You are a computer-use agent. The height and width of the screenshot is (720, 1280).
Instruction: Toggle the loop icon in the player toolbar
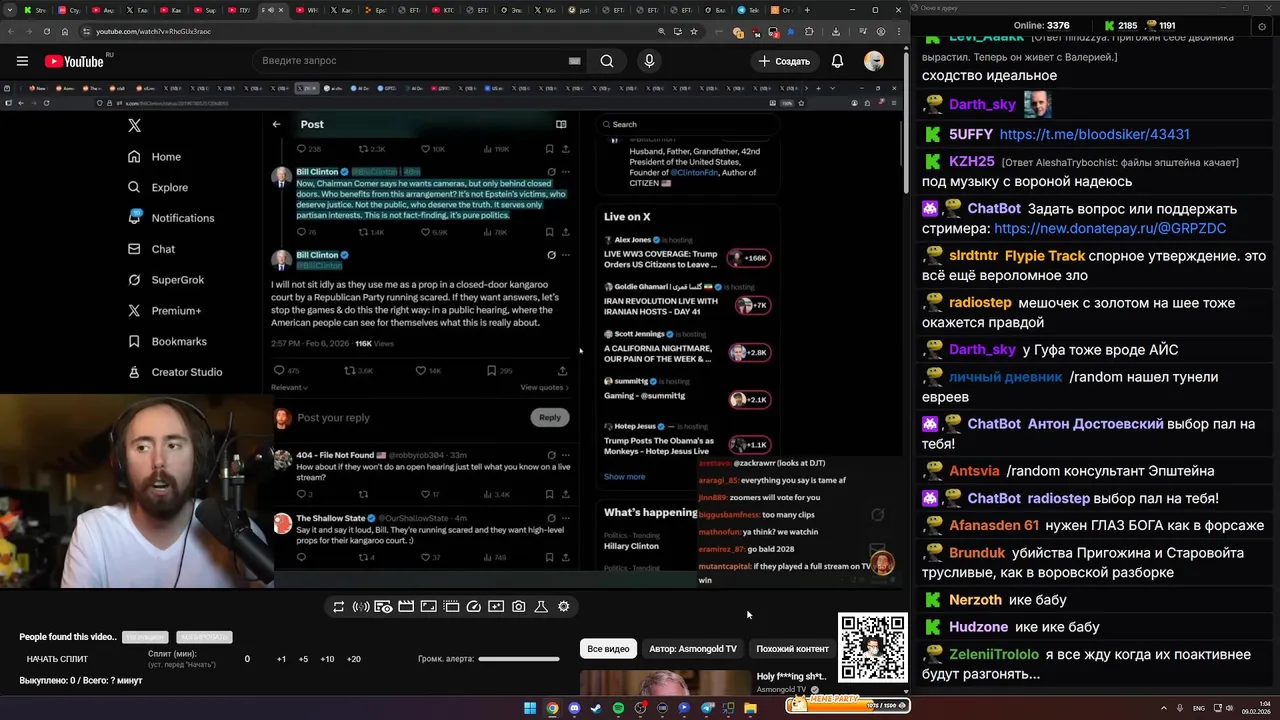point(339,607)
